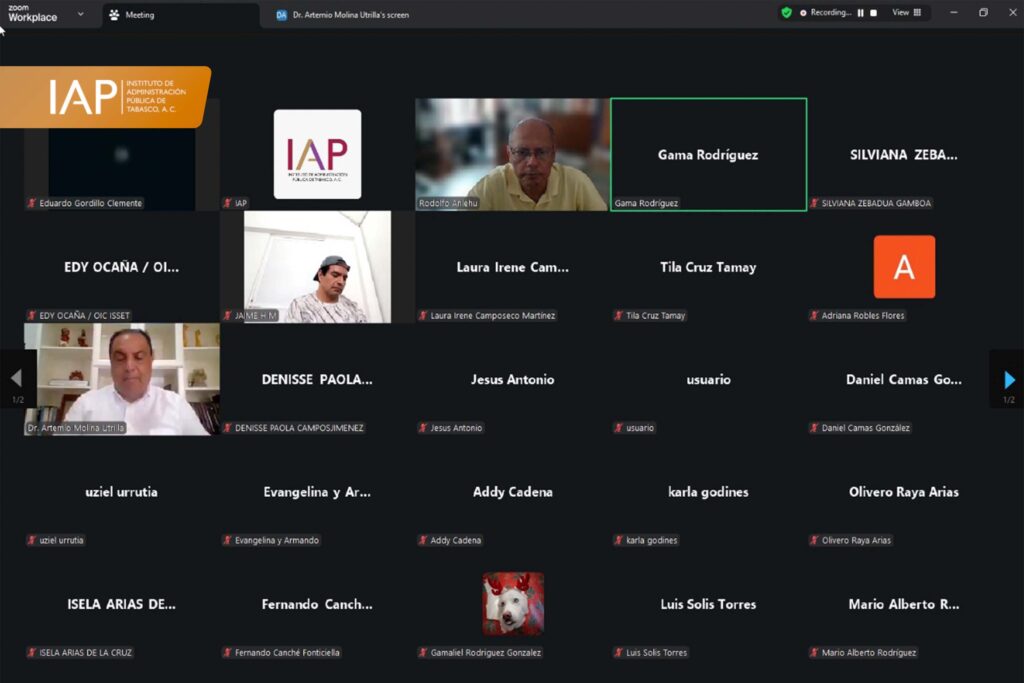The width and height of the screenshot is (1024, 683).
Task: Click the green encryption shield icon
Action: (x=787, y=13)
